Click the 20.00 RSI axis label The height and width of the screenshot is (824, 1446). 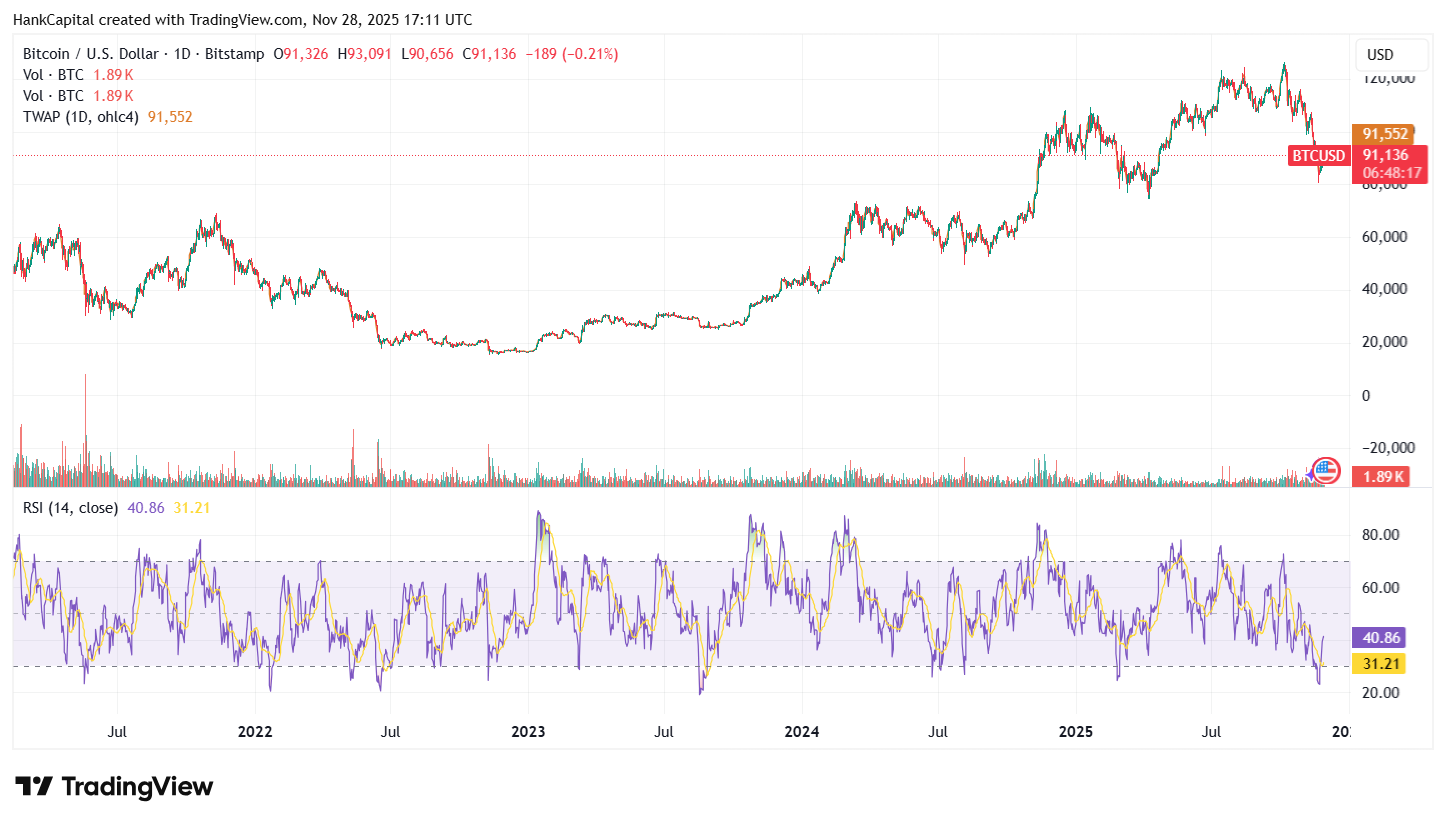tap(1379, 692)
